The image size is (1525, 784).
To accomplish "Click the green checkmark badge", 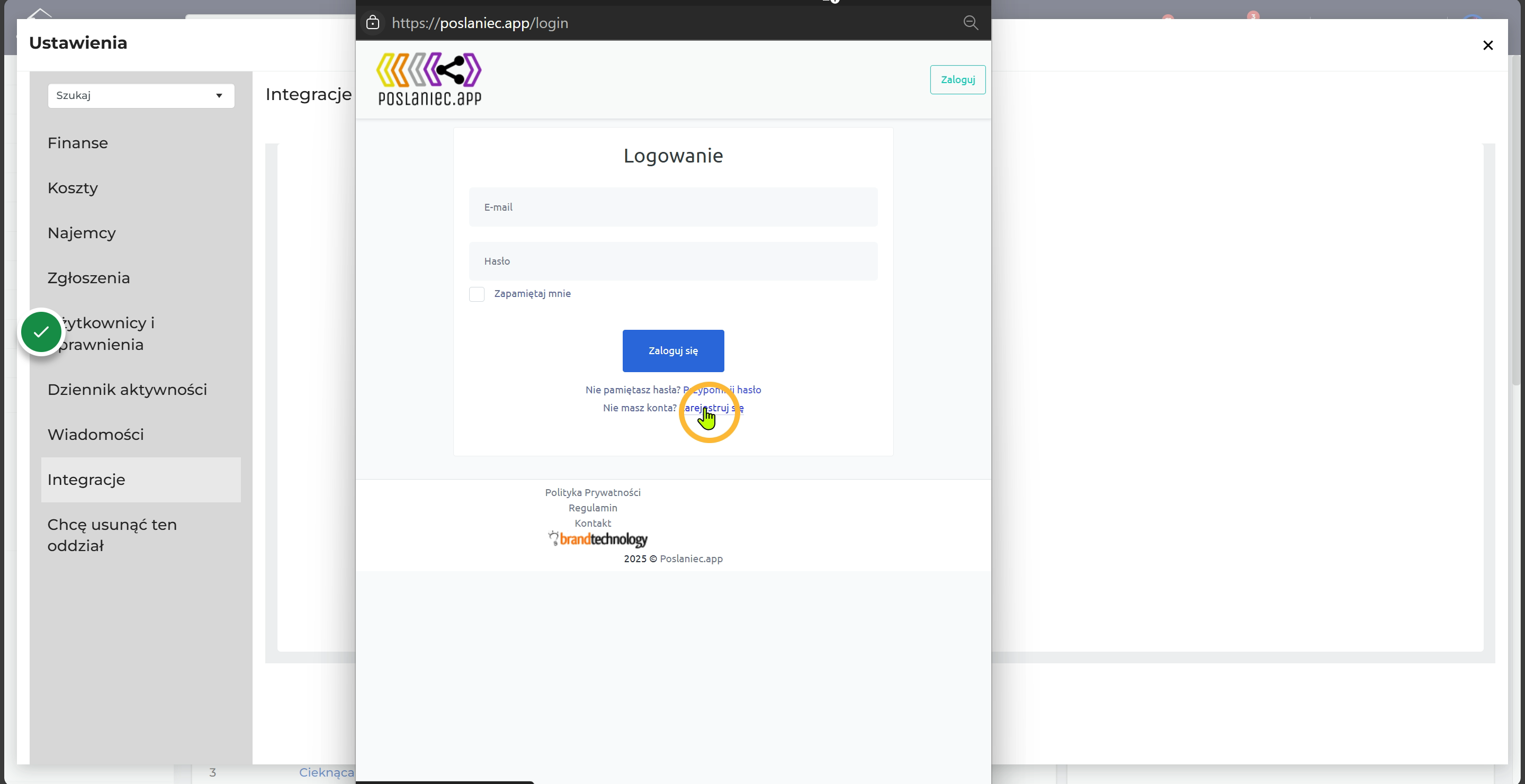I will [x=41, y=332].
